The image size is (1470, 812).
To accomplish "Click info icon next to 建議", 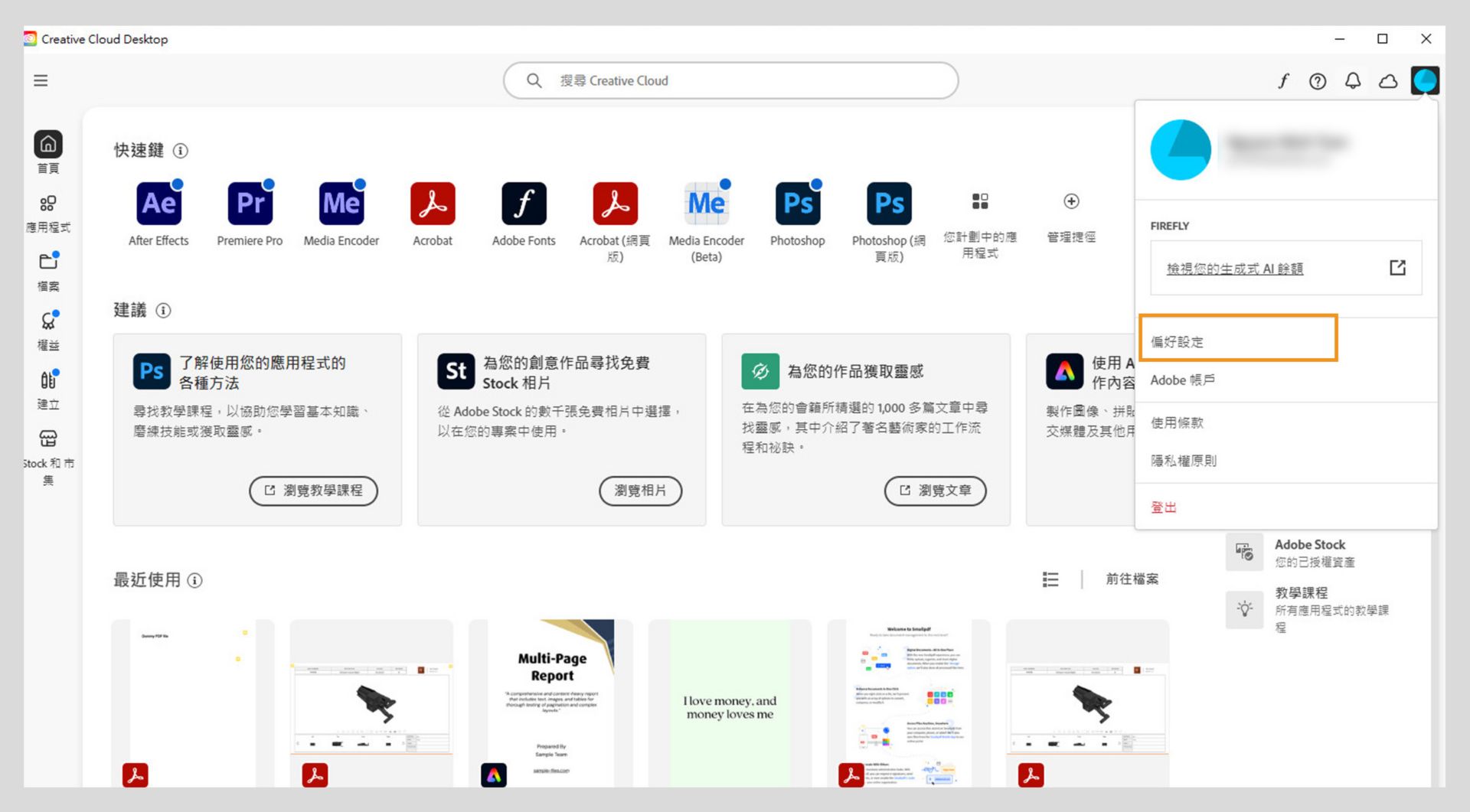I will tap(163, 311).
